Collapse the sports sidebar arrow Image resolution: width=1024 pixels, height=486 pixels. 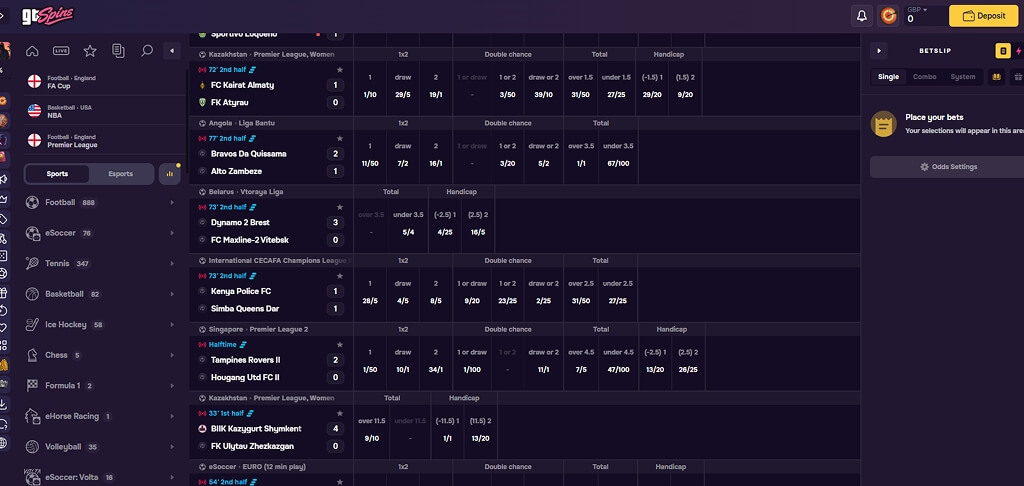(172, 51)
